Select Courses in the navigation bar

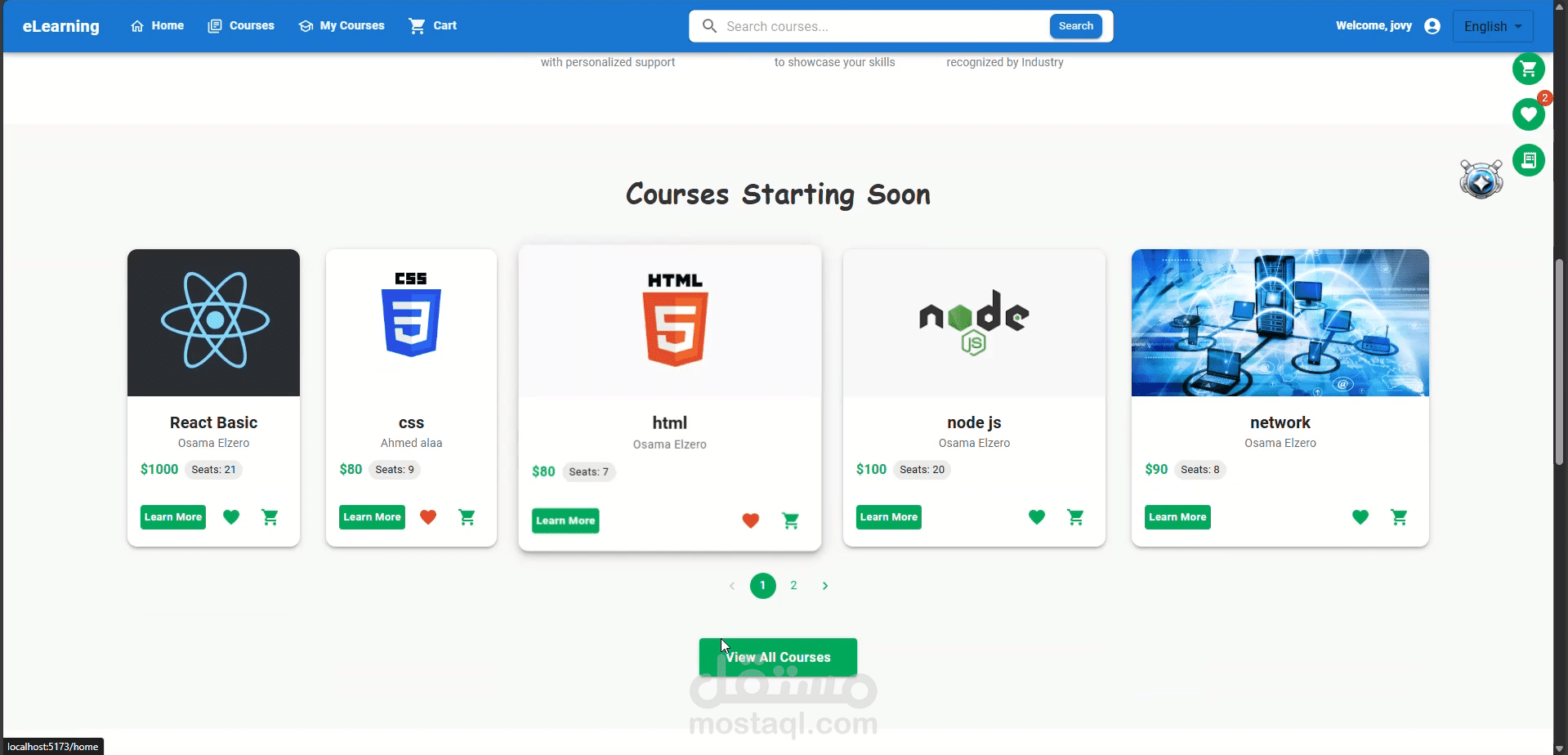coord(240,25)
